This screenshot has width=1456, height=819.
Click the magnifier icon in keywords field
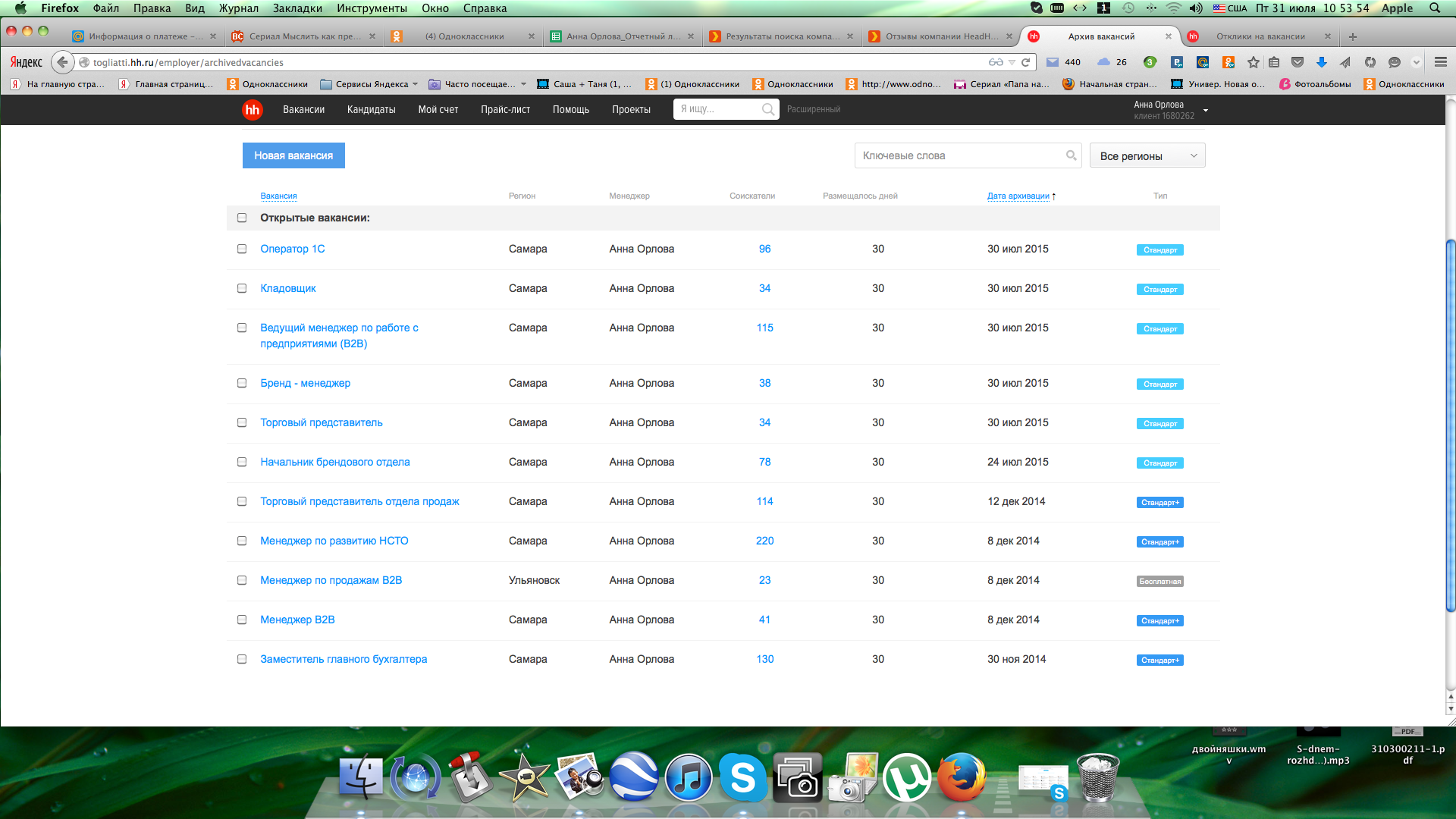(x=1071, y=155)
